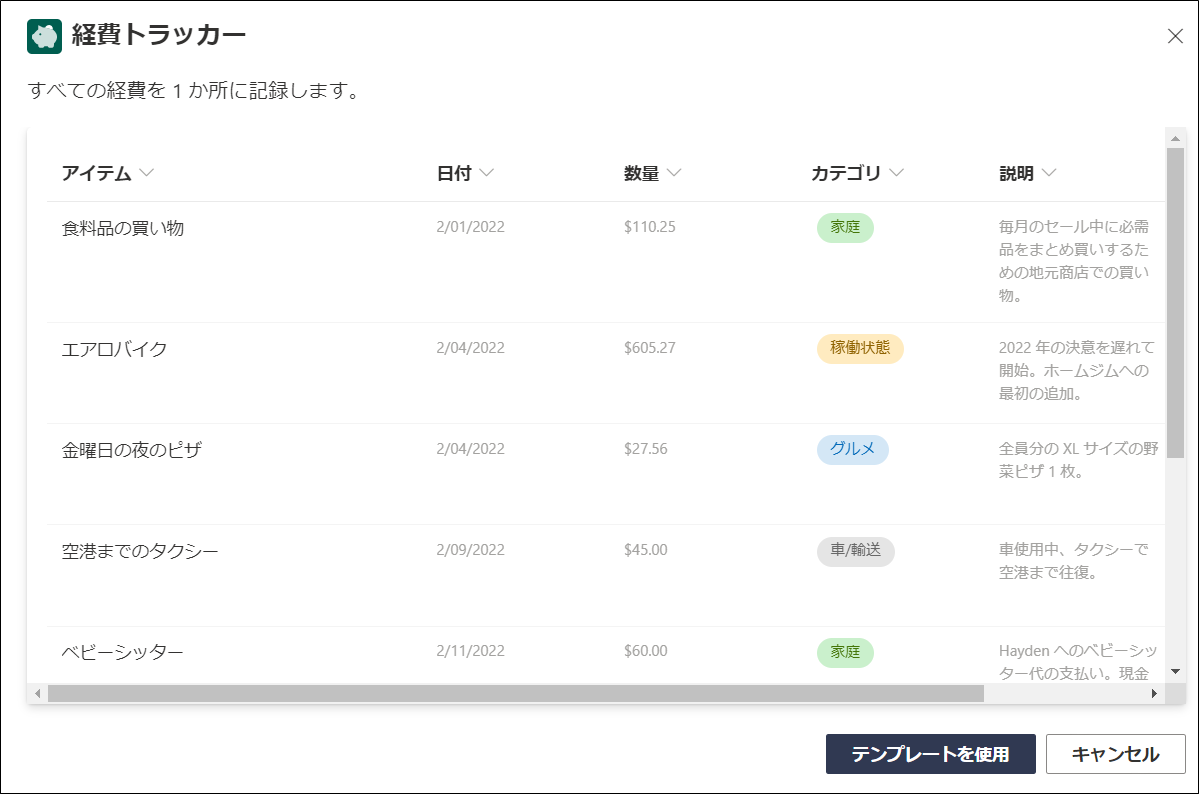Open the カテゴリ column dropdown
Image resolution: width=1199 pixels, height=794 pixels.
897,173
